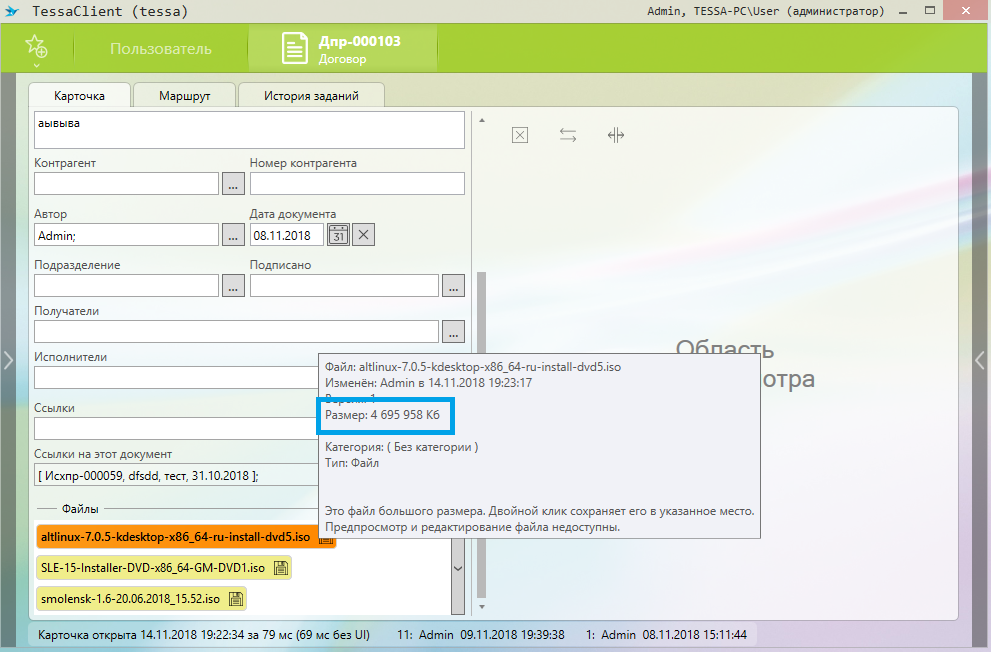The height and width of the screenshot is (652, 991).
Task: Click the split-width icon in preview toolbar
Action: point(616,135)
